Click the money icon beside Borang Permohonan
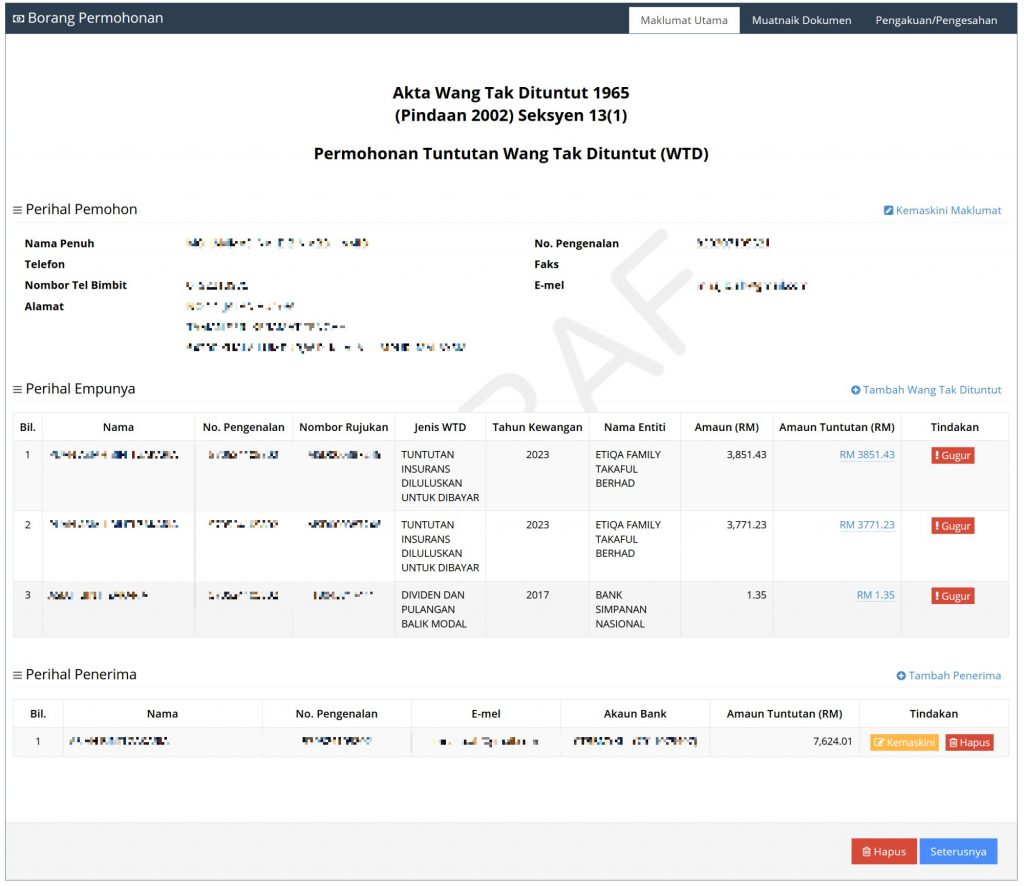Viewport: 1024px width, 886px height. pyautogui.click(x=18, y=18)
